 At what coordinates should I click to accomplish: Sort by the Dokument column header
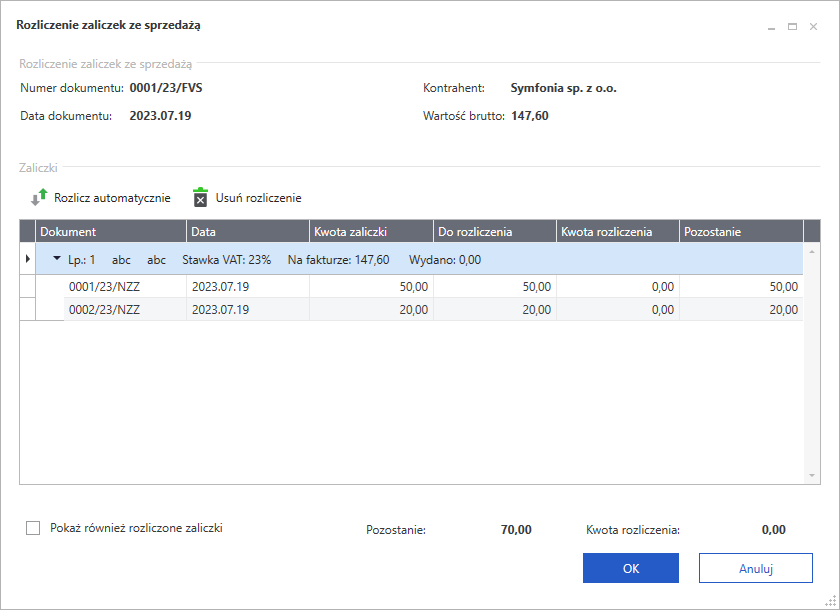110,232
